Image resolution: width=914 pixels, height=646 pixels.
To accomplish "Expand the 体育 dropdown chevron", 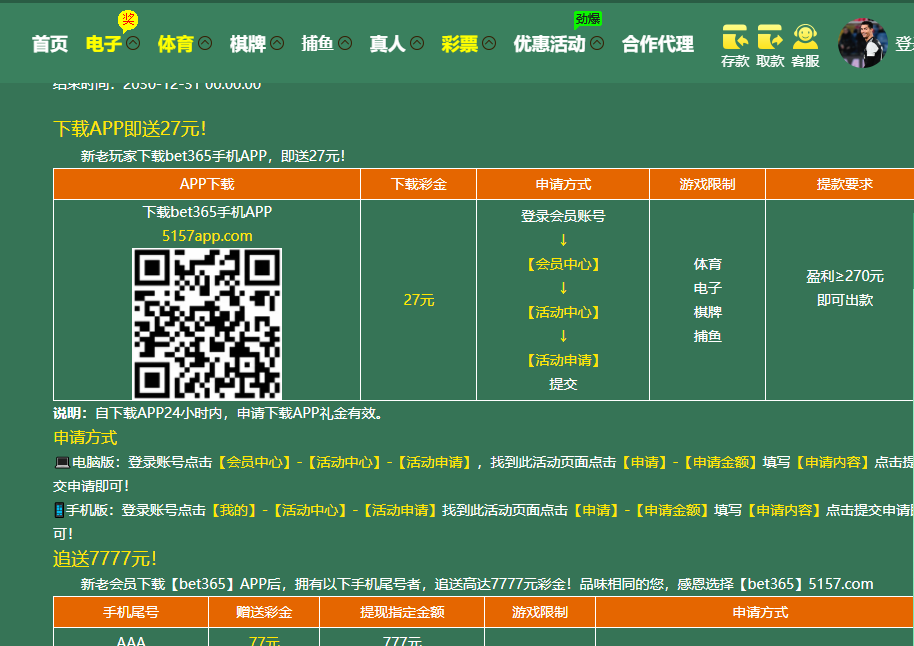I will pyautogui.click(x=205, y=44).
